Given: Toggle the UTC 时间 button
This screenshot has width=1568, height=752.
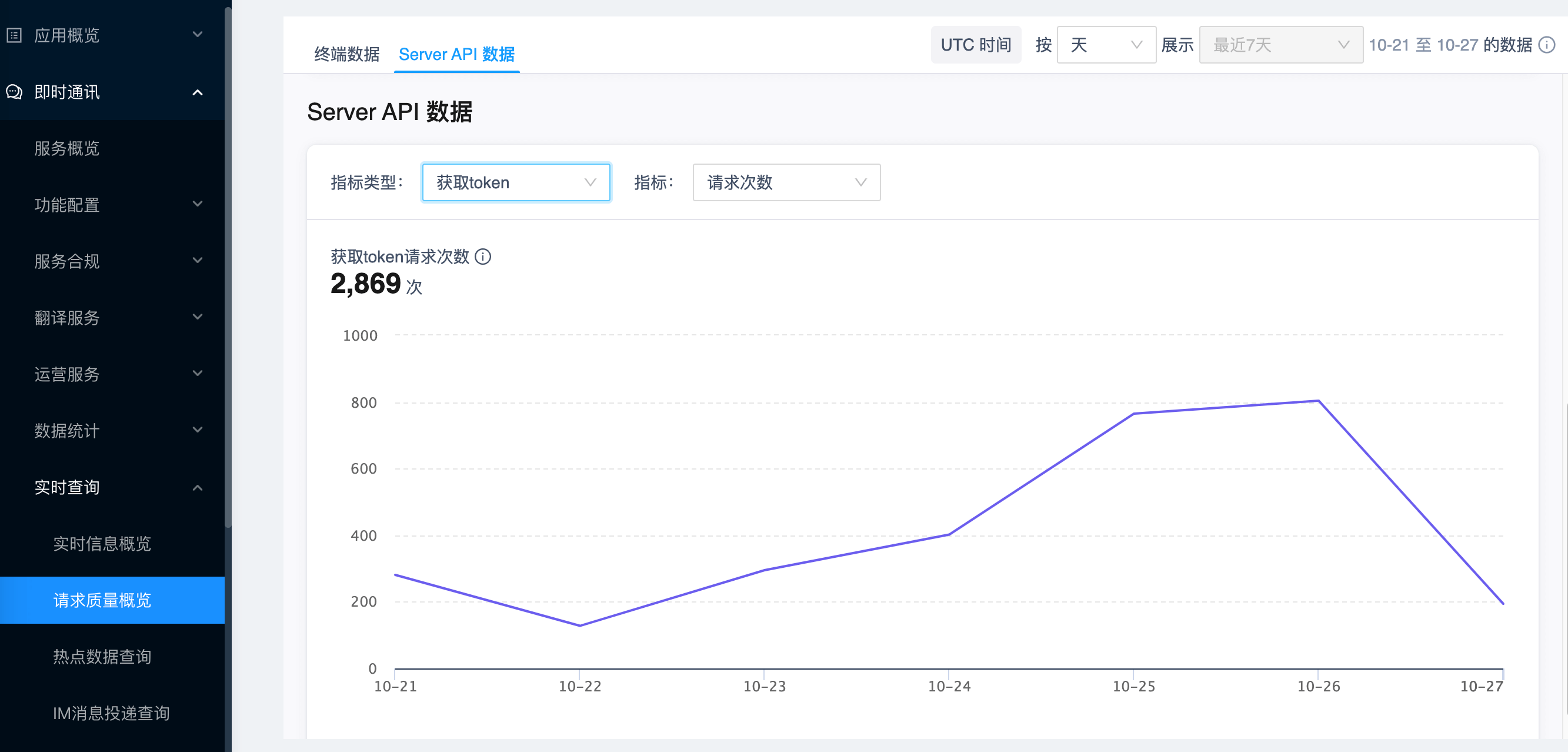Looking at the screenshot, I should pyautogui.click(x=976, y=45).
